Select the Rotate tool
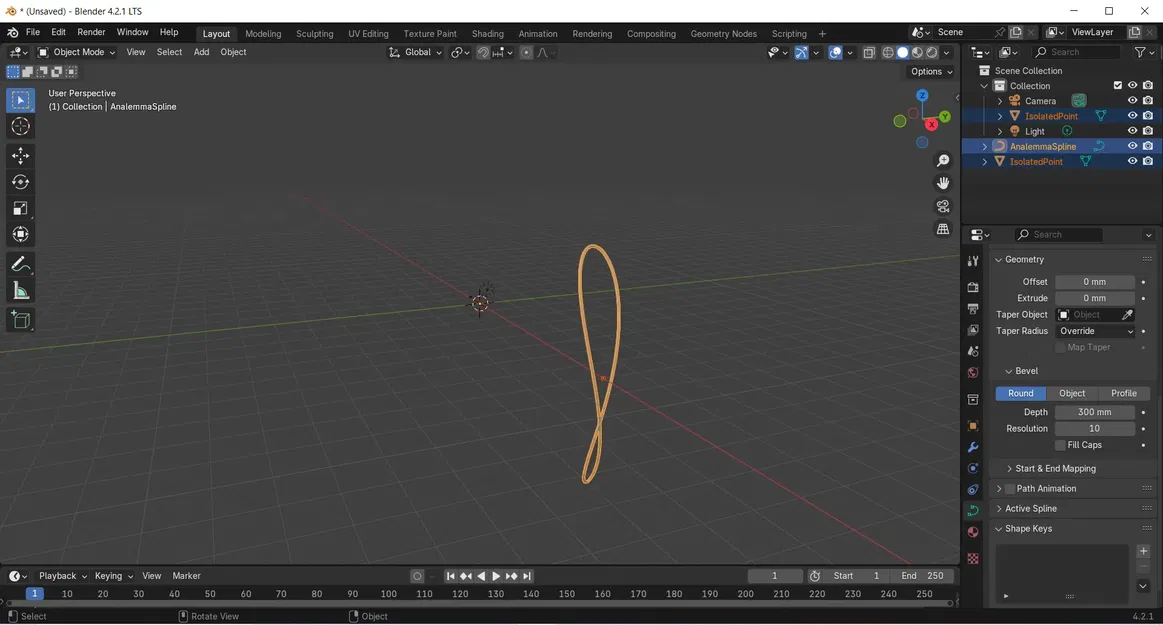The height and width of the screenshot is (625, 1163). coord(21,182)
